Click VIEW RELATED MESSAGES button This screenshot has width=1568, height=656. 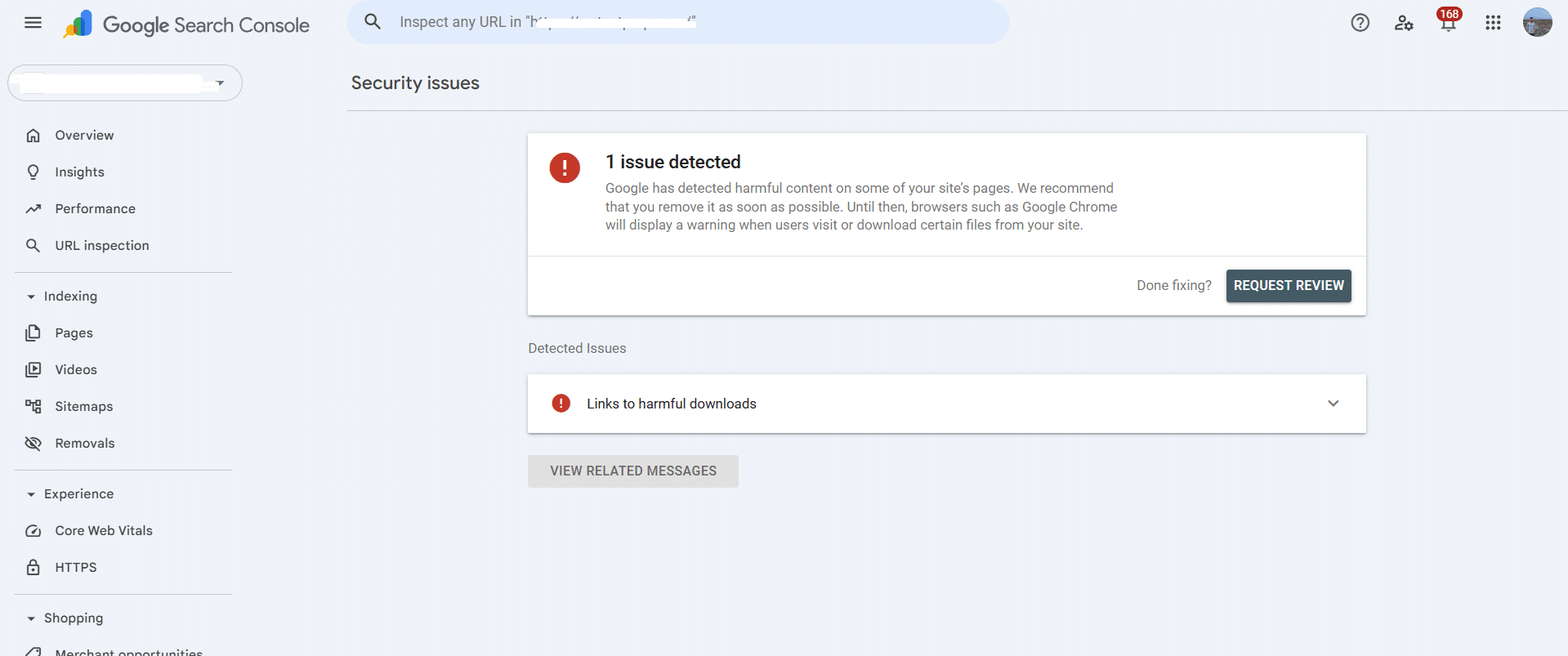click(x=633, y=471)
